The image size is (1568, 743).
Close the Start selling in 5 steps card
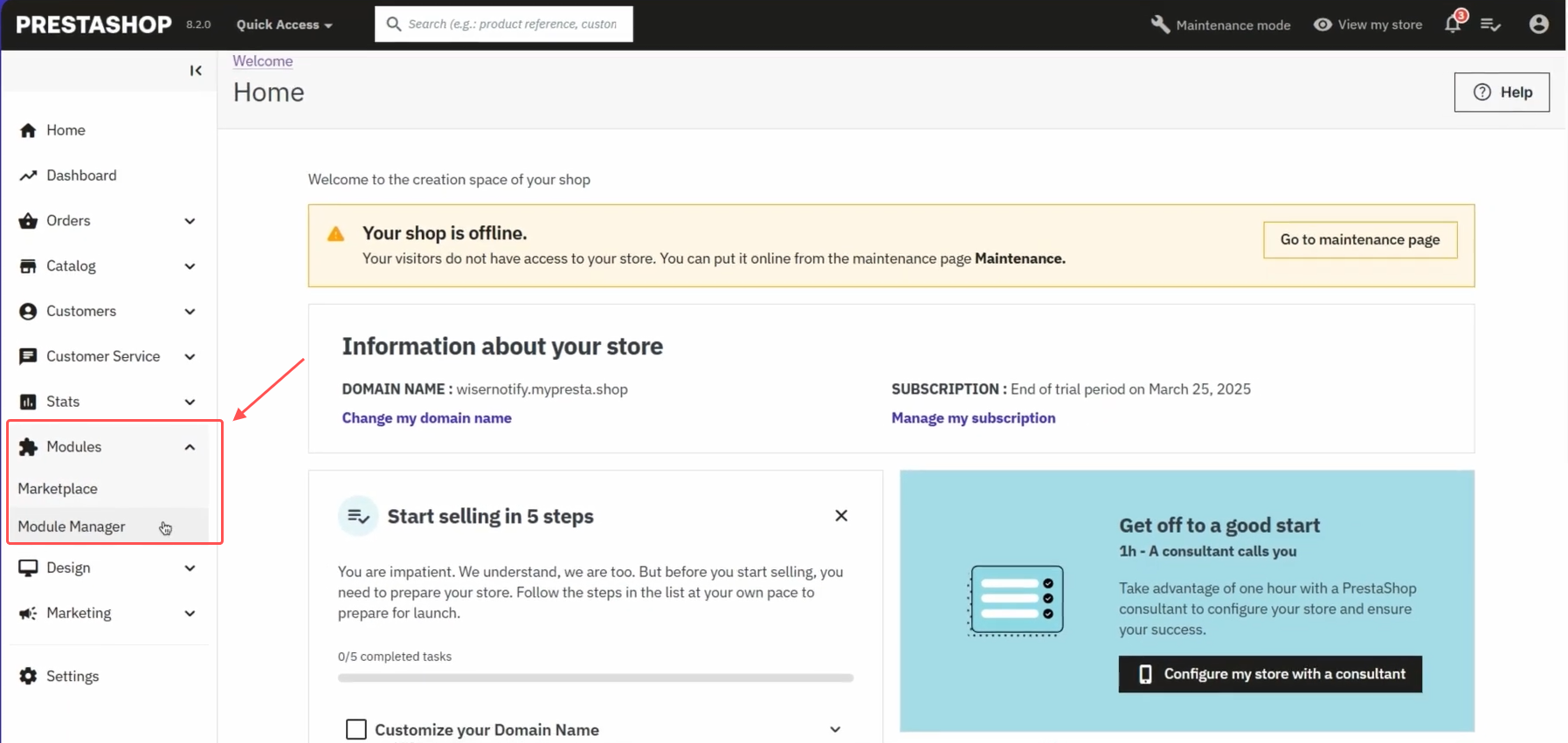click(x=841, y=516)
